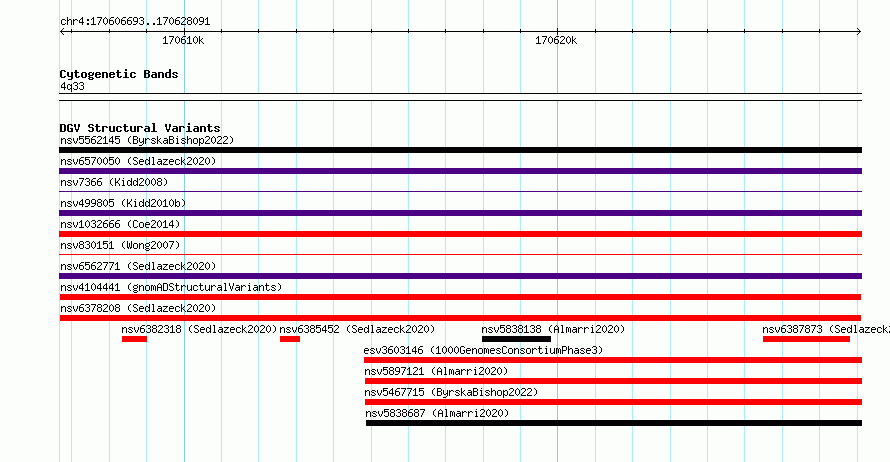
Task: Select the red nsv4104441 variant bar
Action: click(x=460, y=297)
